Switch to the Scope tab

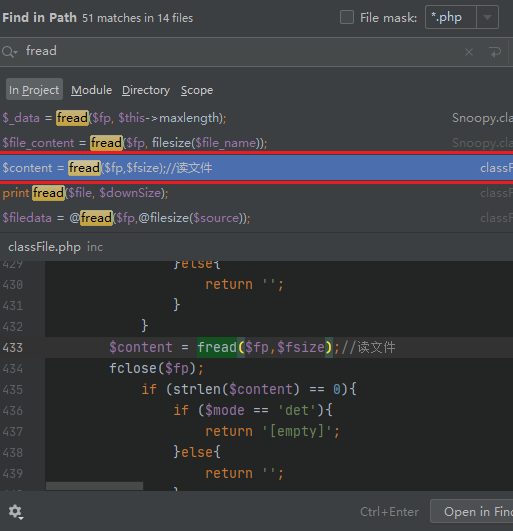click(x=197, y=90)
